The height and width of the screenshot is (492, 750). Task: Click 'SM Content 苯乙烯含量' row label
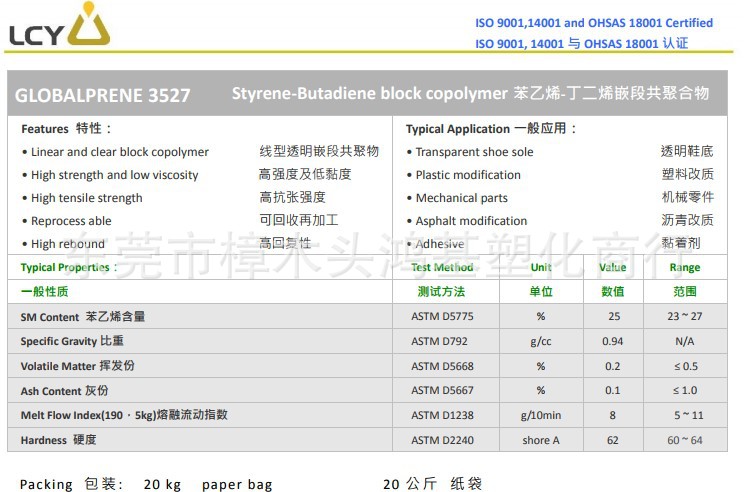pyautogui.click(x=83, y=317)
